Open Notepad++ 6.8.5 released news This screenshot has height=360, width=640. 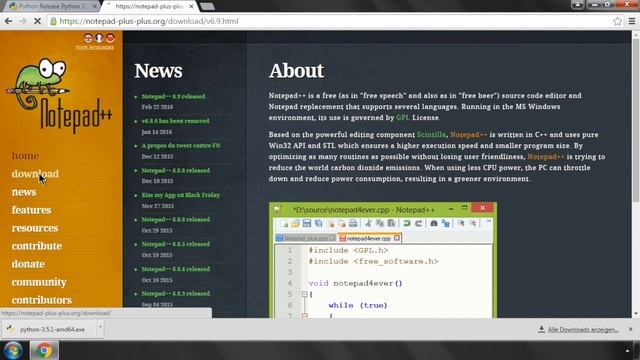(x=176, y=244)
